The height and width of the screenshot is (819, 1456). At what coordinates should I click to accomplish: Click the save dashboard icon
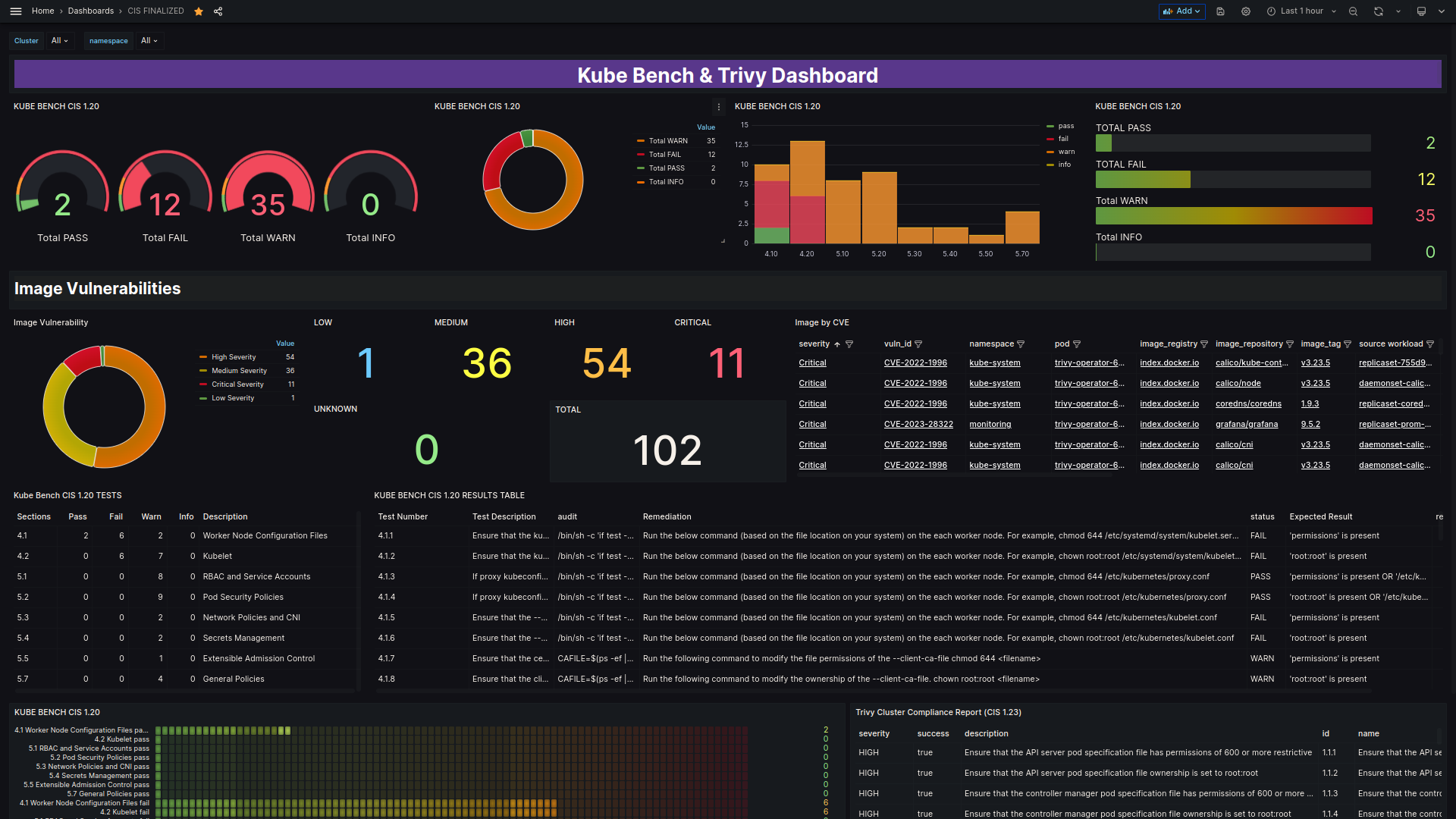(x=1220, y=11)
